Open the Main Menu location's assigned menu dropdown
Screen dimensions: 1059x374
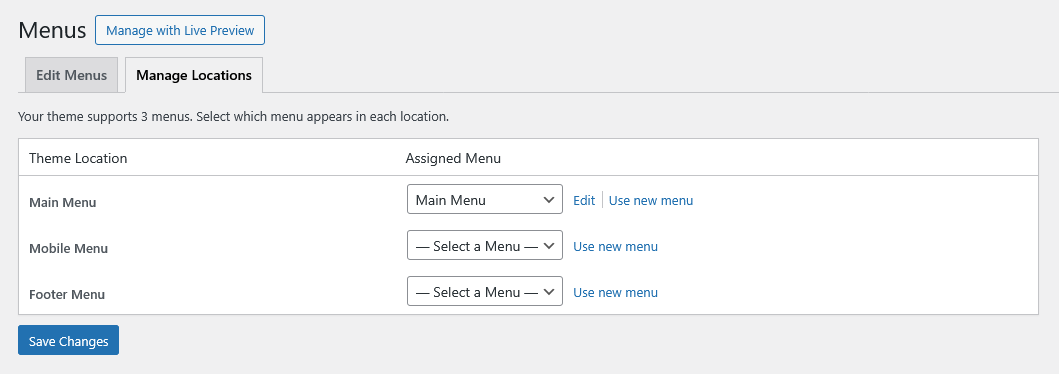point(485,200)
